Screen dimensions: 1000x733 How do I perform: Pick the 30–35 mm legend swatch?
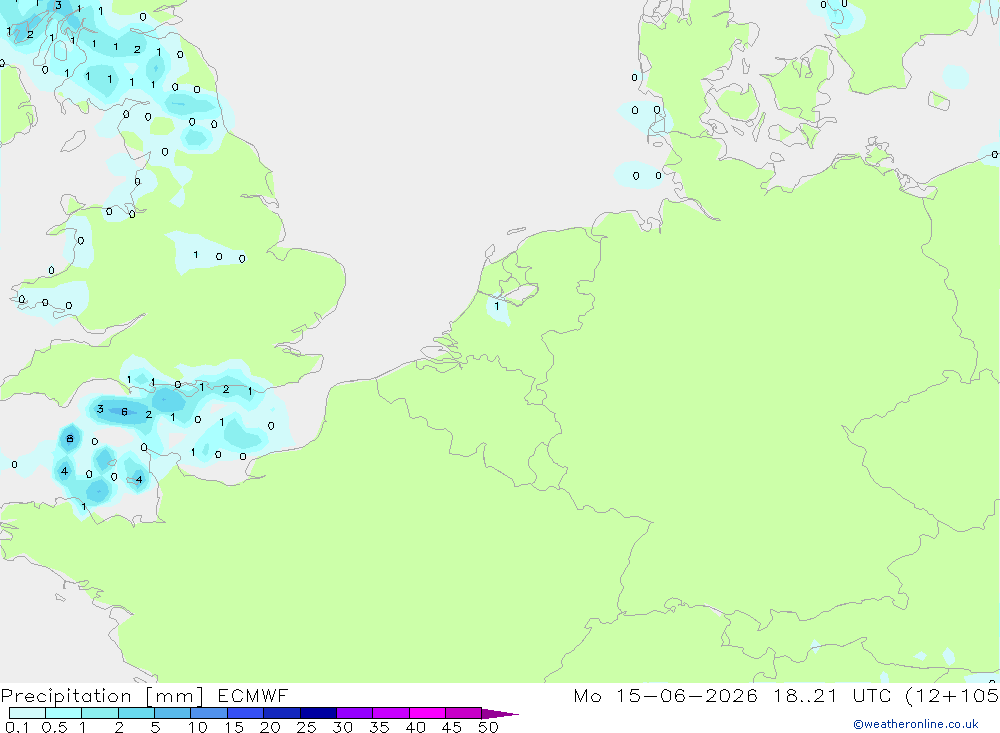354,713
